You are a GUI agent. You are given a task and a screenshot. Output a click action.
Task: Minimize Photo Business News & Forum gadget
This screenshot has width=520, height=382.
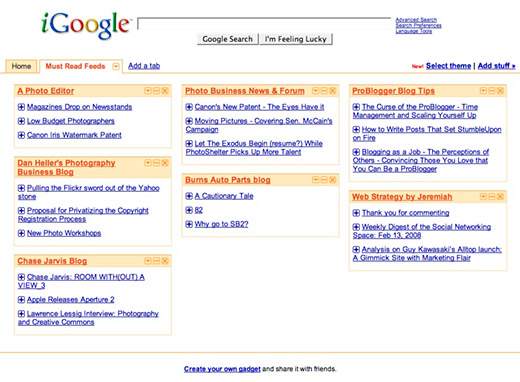pos(324,91)
